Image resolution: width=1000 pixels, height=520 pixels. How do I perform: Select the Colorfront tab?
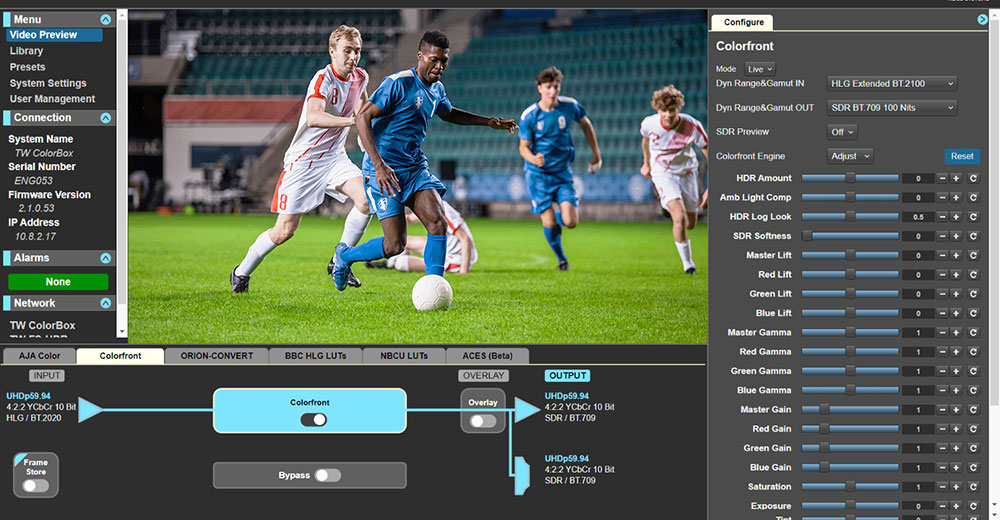tap(121, 356)
